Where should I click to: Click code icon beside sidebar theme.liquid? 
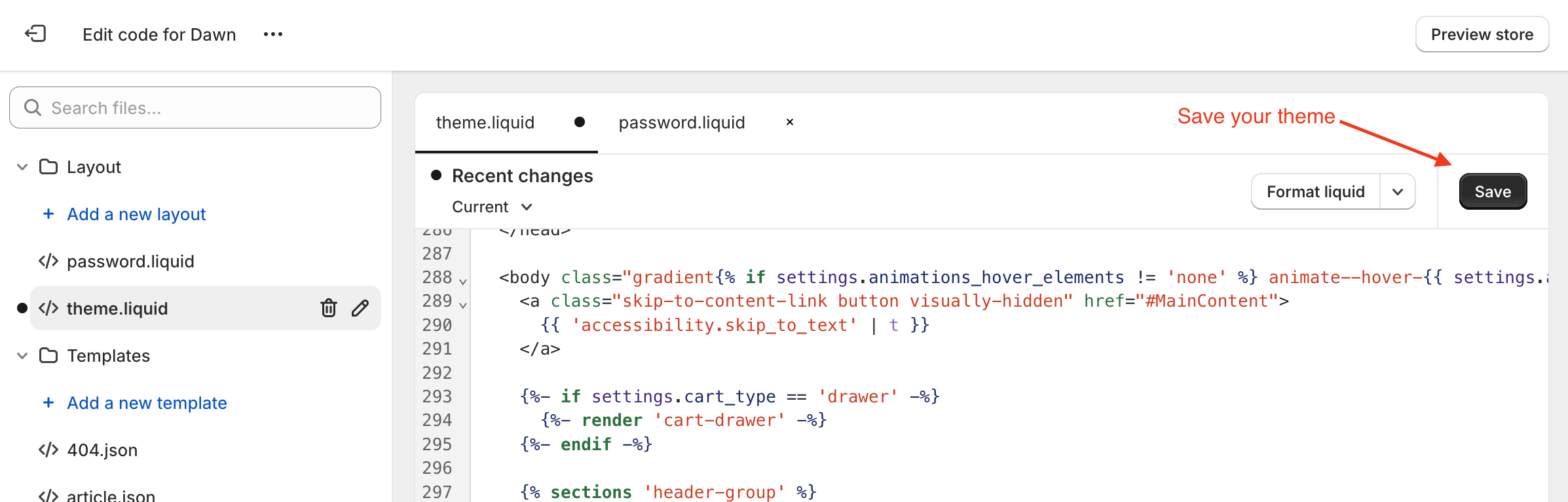pos(48,308)
